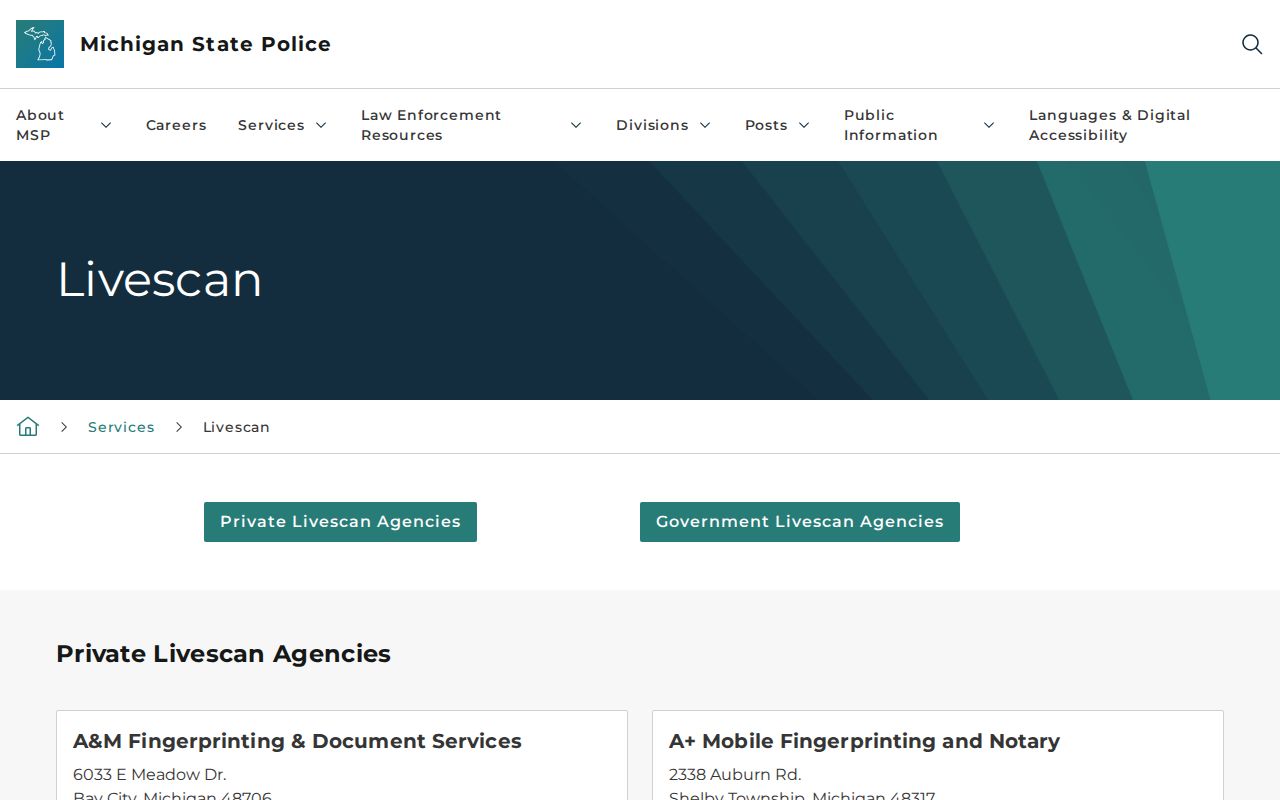Click the Livescan banner heading
The height and width of the screenshot is (800, 1280).
coord(160,279)
